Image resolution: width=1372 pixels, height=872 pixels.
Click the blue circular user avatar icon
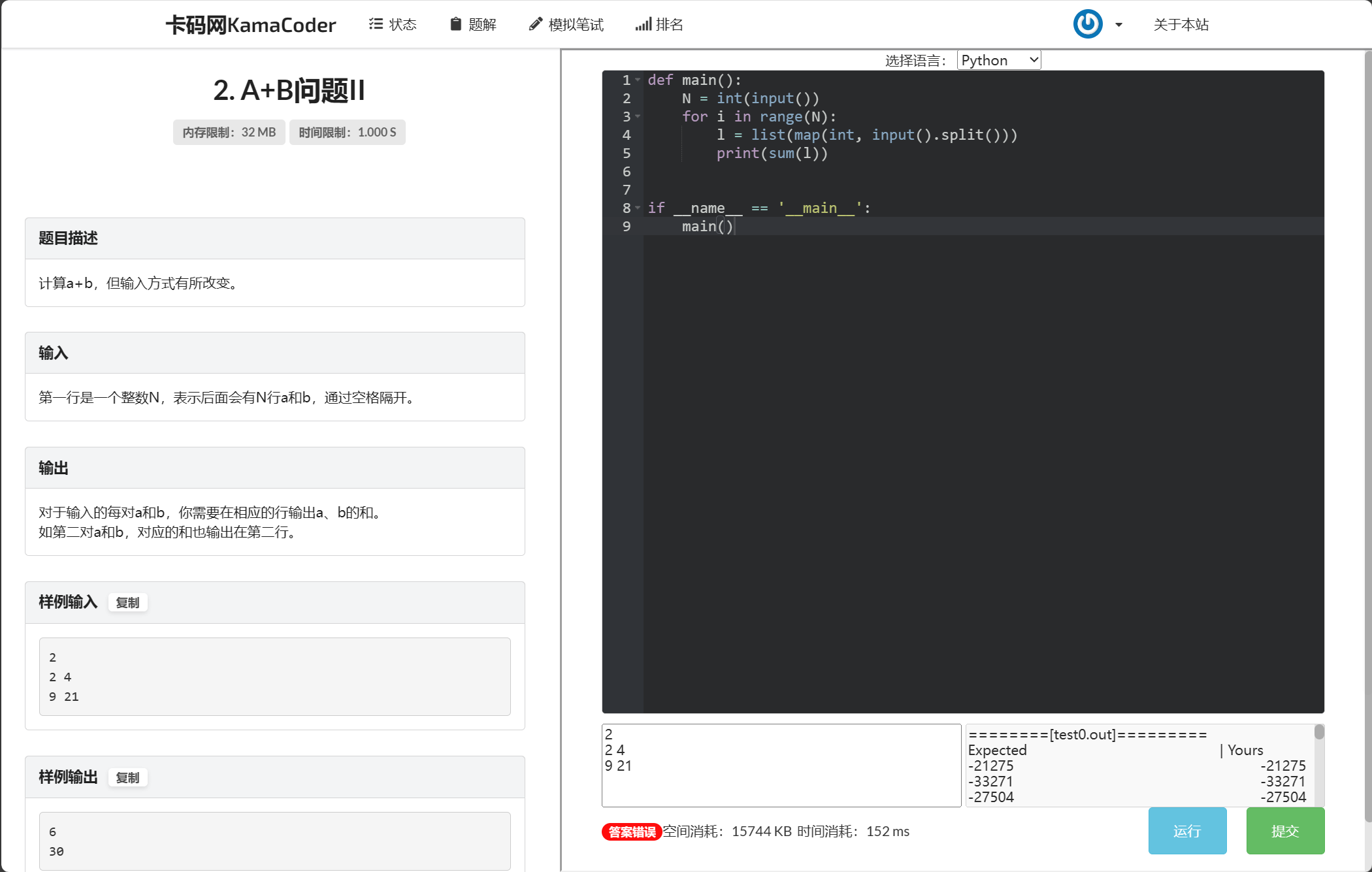(1087, 24)
